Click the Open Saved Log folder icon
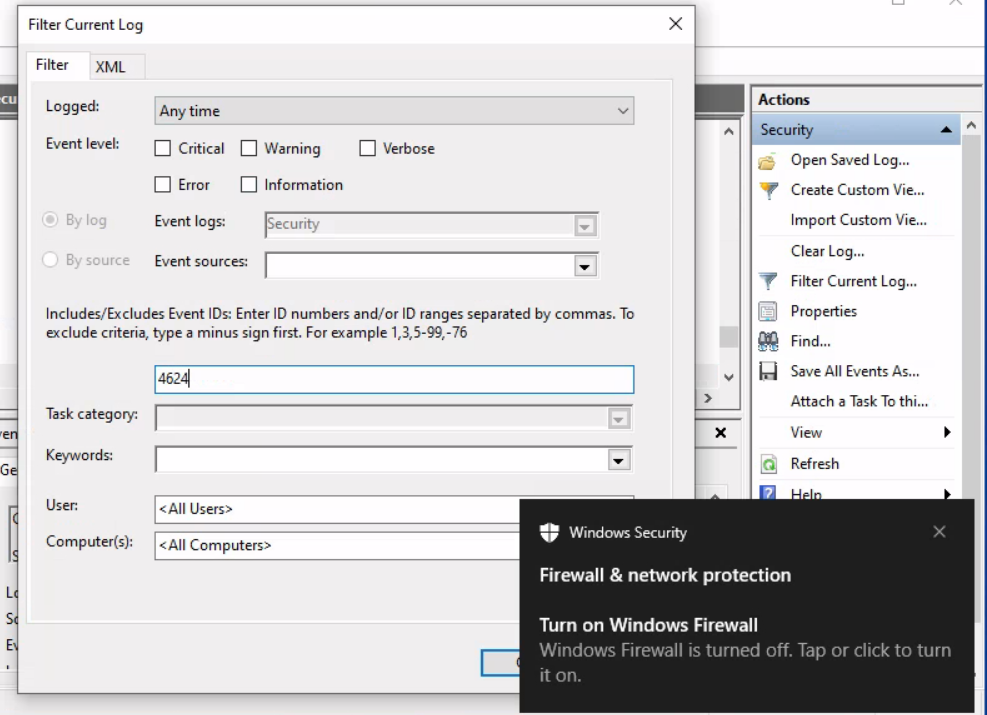 click(767, 161)
